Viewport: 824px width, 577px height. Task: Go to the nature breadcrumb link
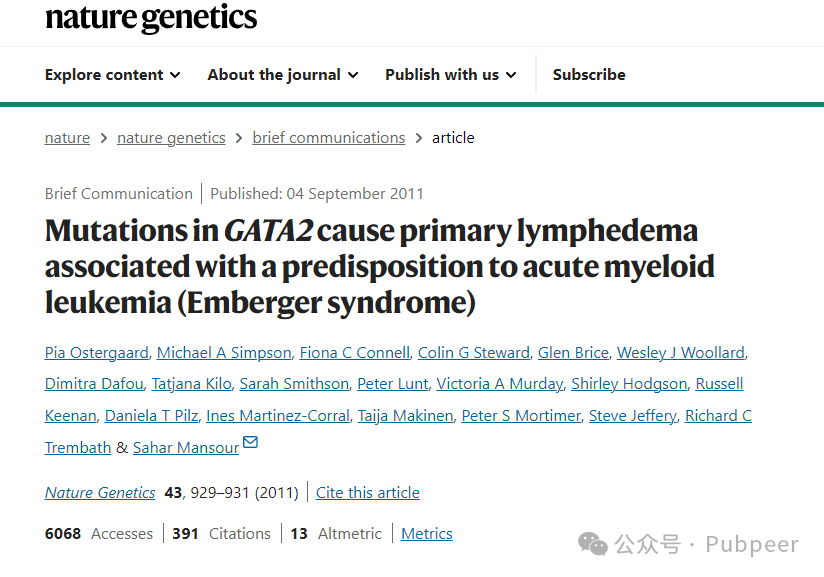pos(67,138)
